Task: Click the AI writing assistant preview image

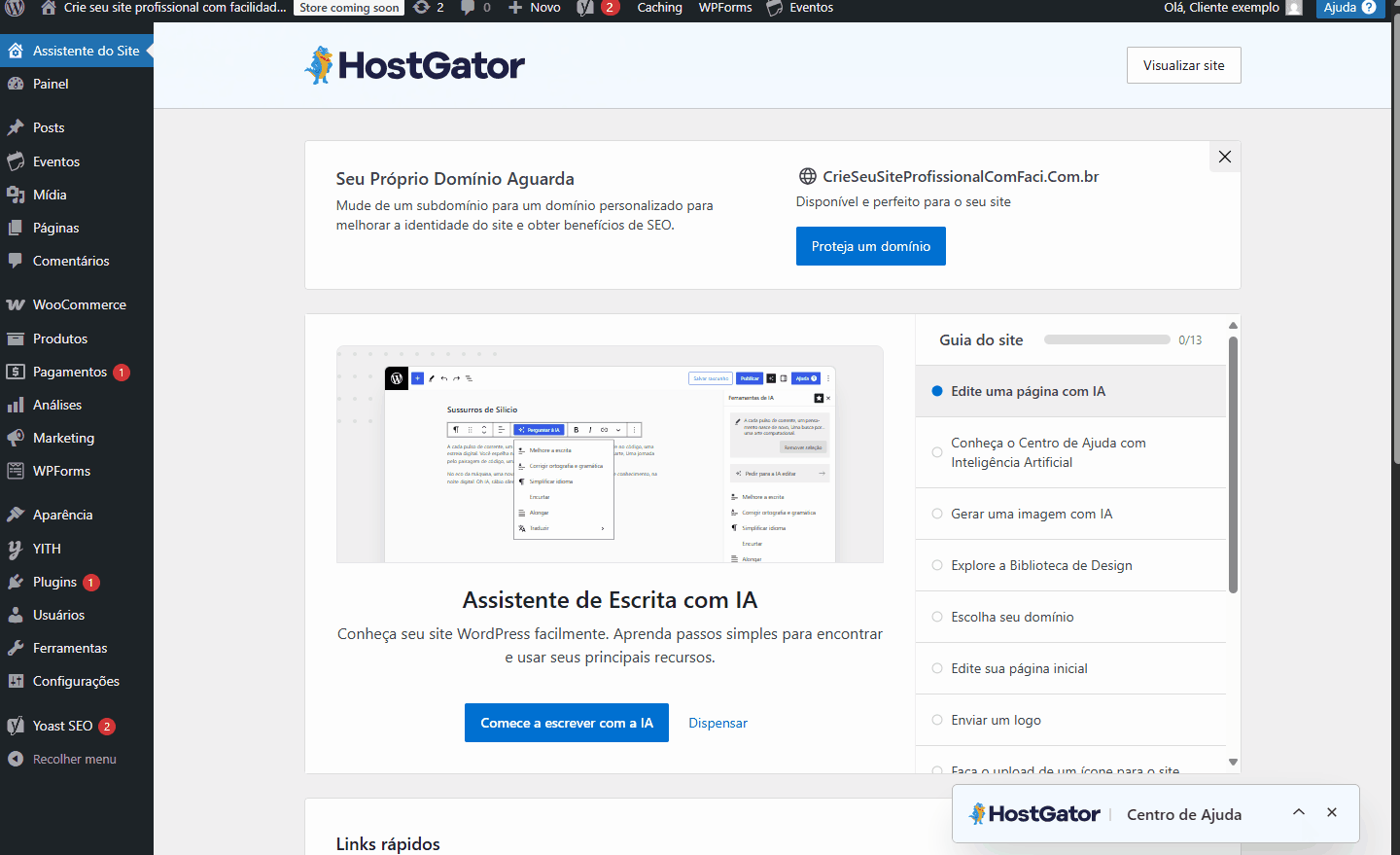Action: (x=610, y=454)
